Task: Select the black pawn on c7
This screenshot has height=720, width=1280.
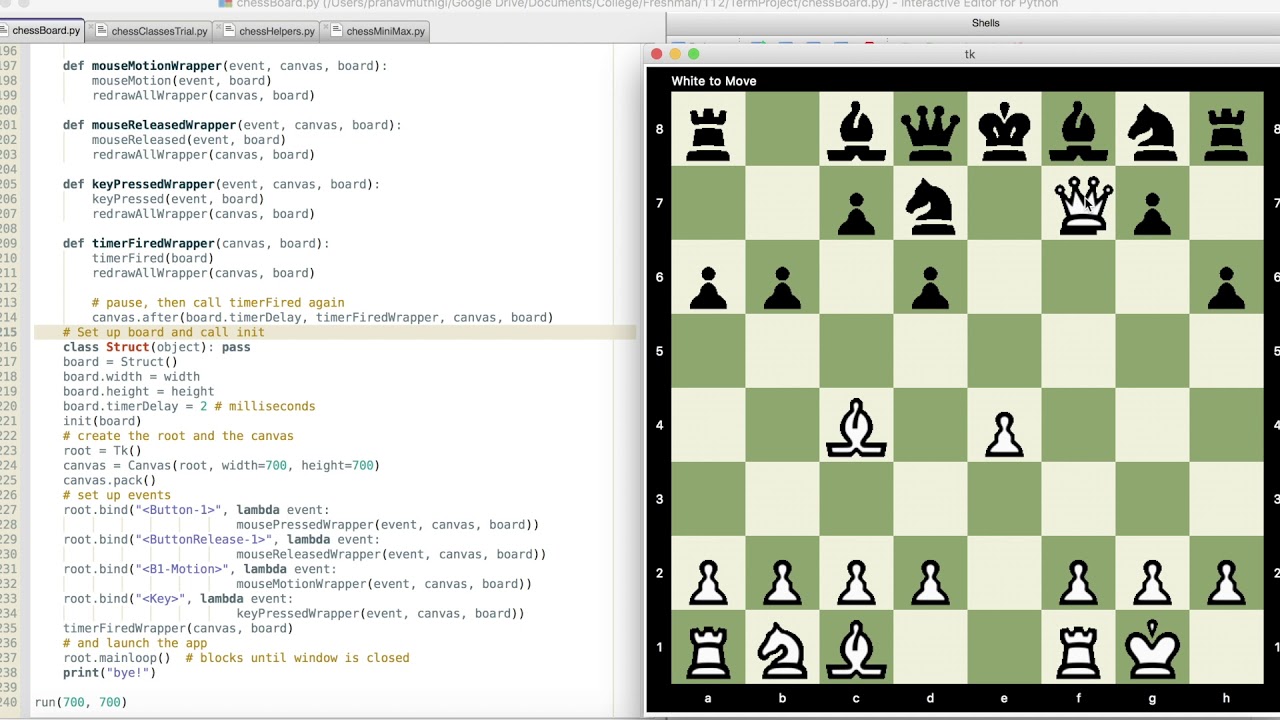Action: pyautogui.click(x=856, y=213)
